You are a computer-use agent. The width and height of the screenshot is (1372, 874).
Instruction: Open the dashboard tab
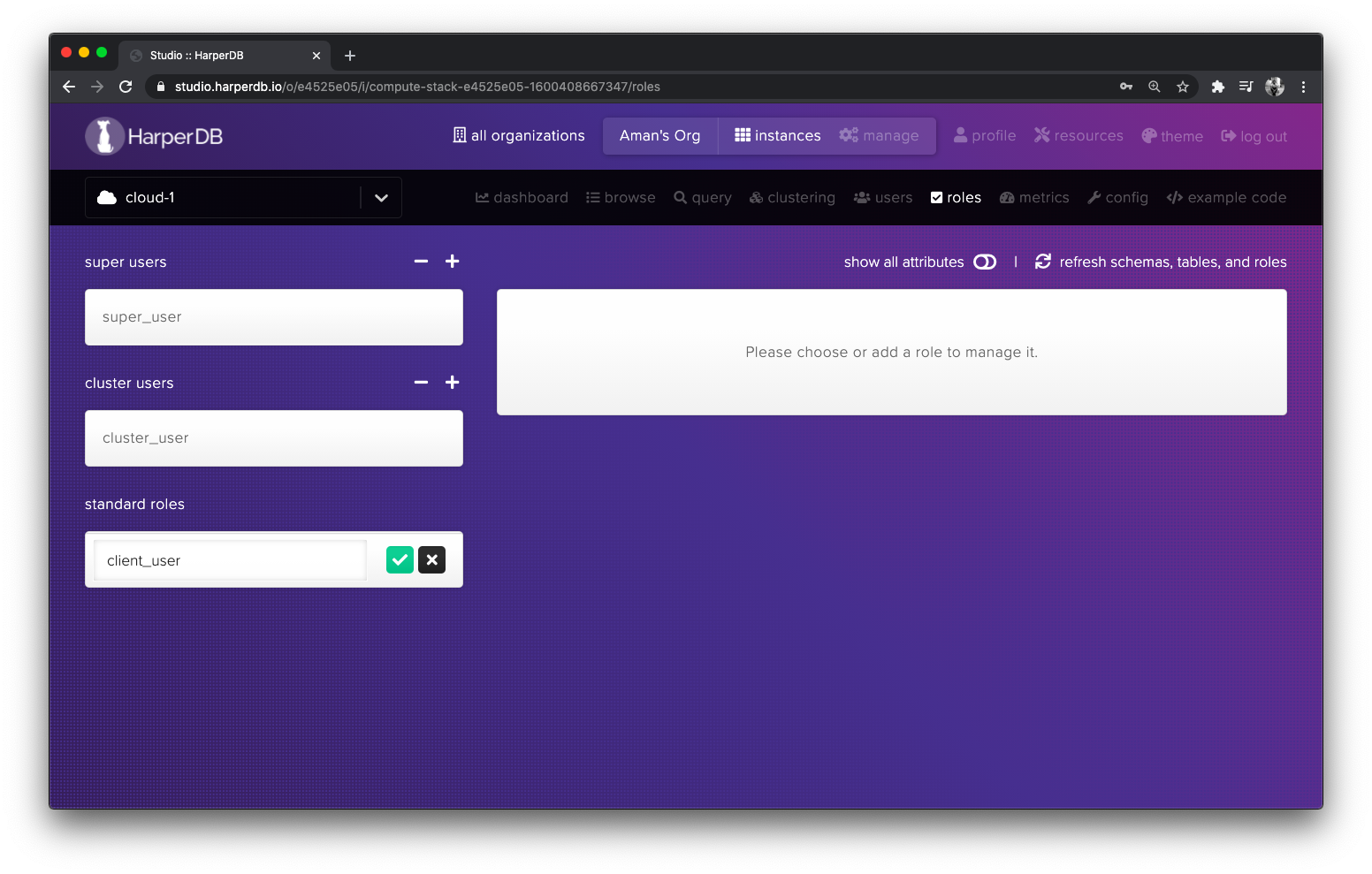(x=522, y=198)
